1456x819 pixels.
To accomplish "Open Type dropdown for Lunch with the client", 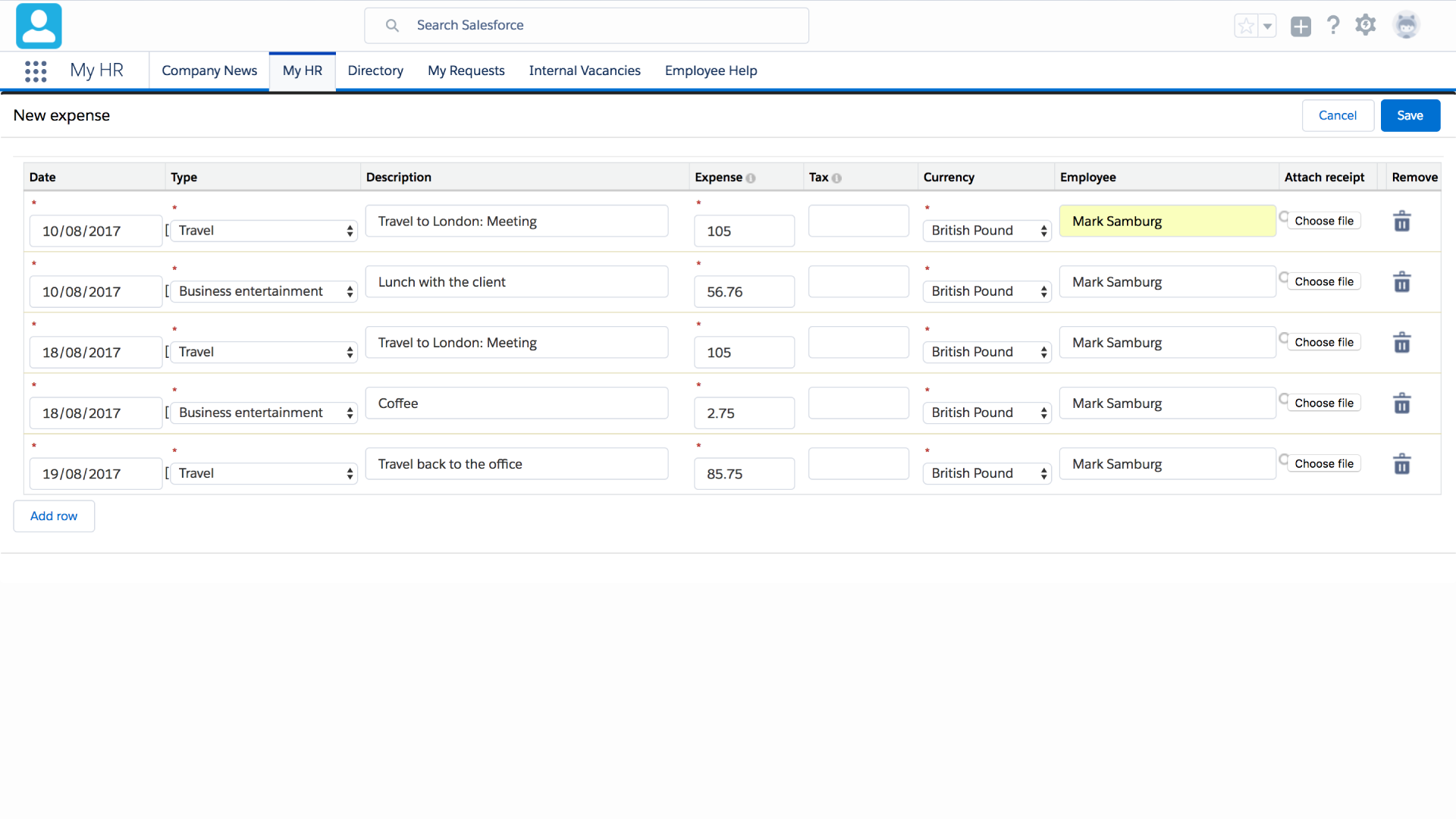I will (263, 291).
